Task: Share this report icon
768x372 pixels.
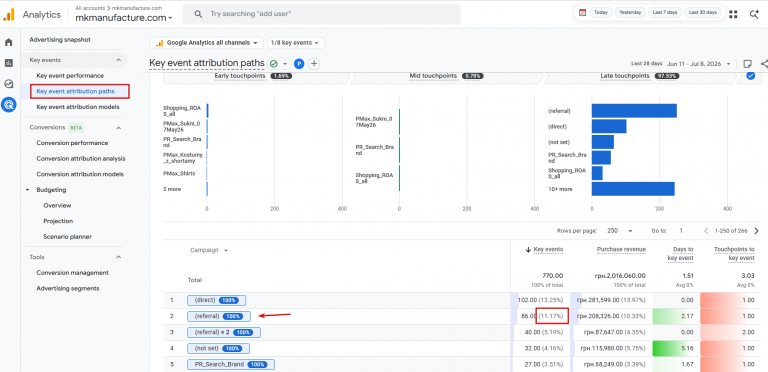Action: 764,64
